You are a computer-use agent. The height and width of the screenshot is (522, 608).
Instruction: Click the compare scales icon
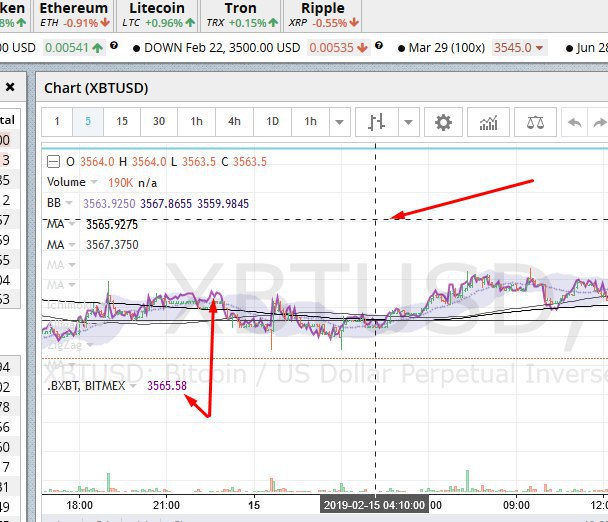coord(535,123)
